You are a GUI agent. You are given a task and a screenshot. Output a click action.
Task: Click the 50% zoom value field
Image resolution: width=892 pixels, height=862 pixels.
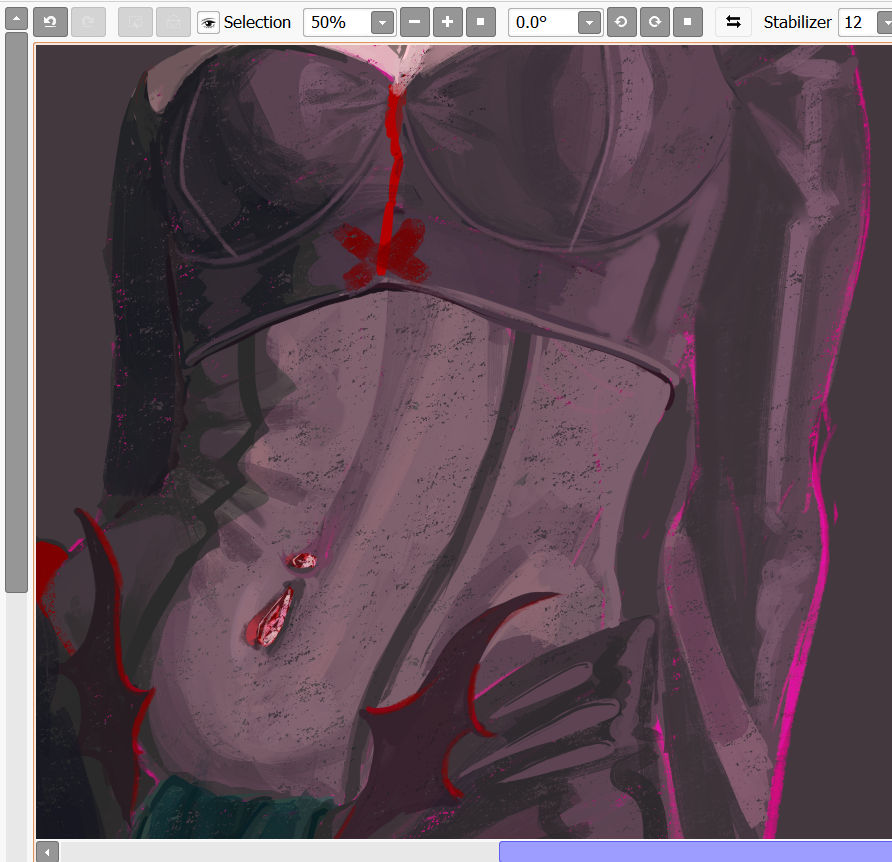pos(337,23)
